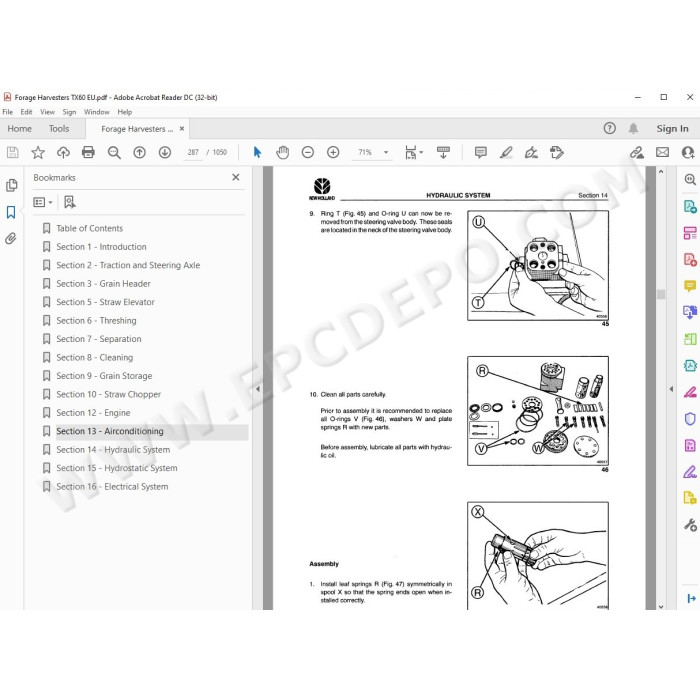Open Section 10 - Straw Chopper bookmark

pos(108,394)
